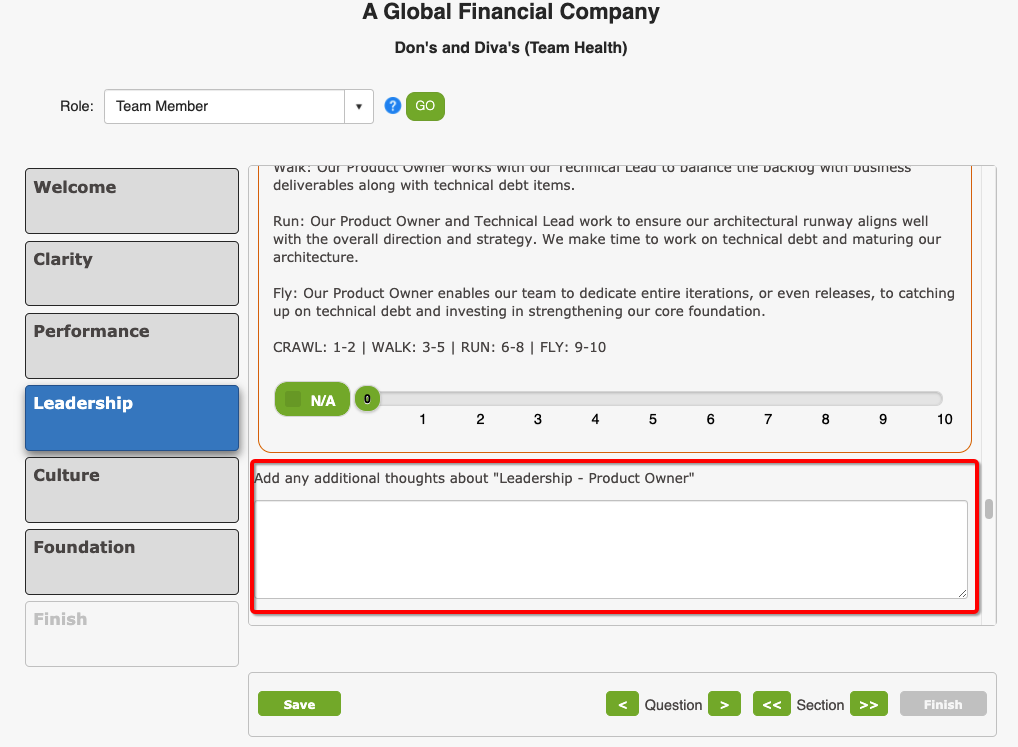Select the Team Member role combo box
The image size is (1018, 747).
click(x=238, y=106)
